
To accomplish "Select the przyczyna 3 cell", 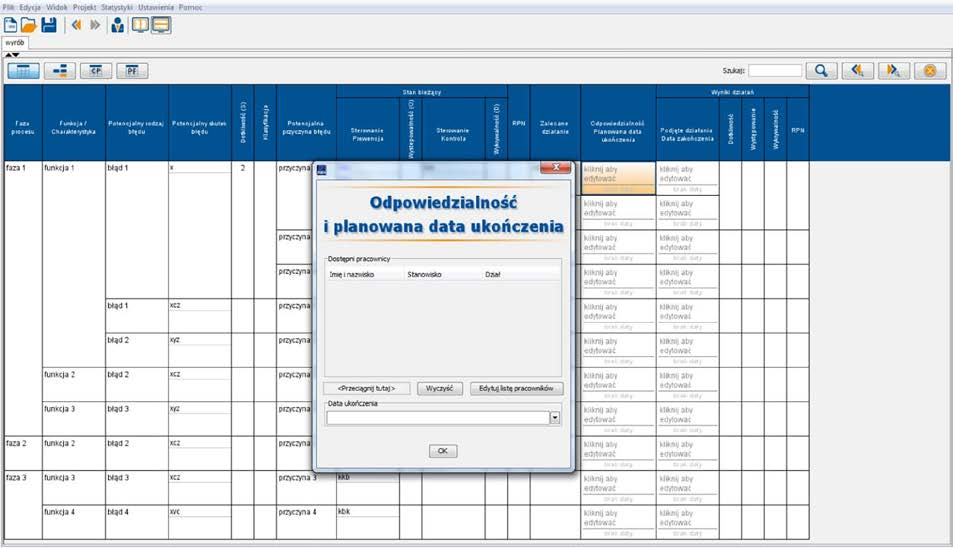I will tap(306, 487).
